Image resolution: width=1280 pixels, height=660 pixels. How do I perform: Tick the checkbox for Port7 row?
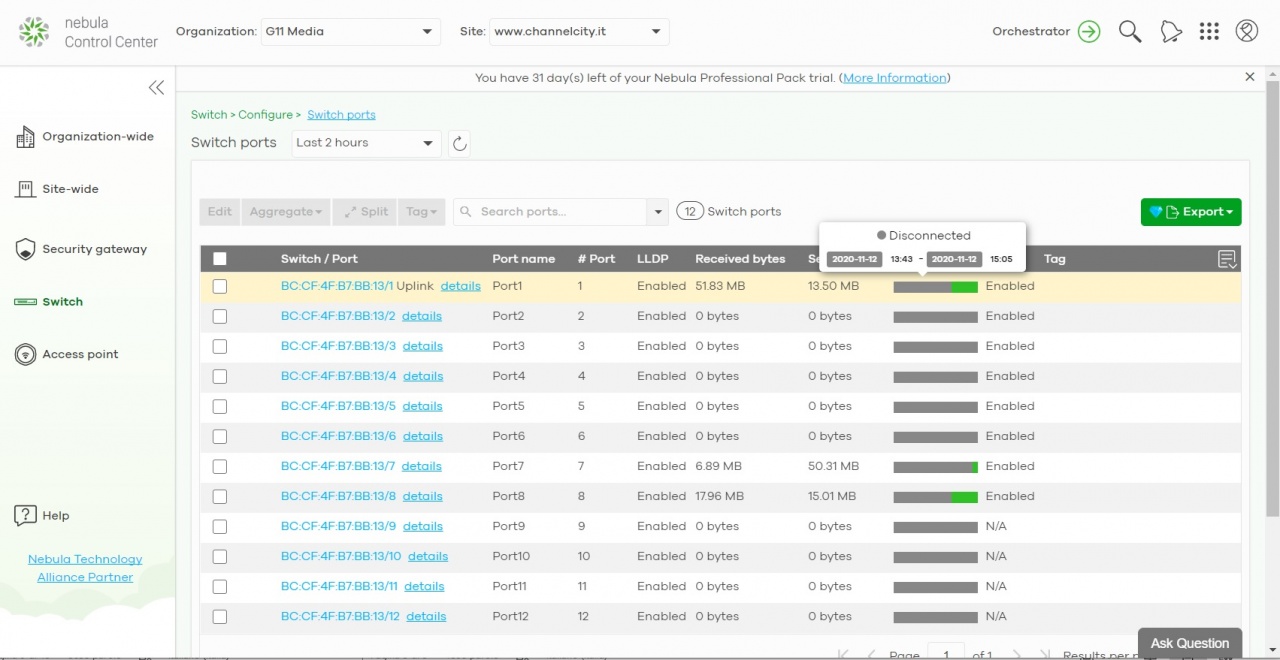coord(220,466)
